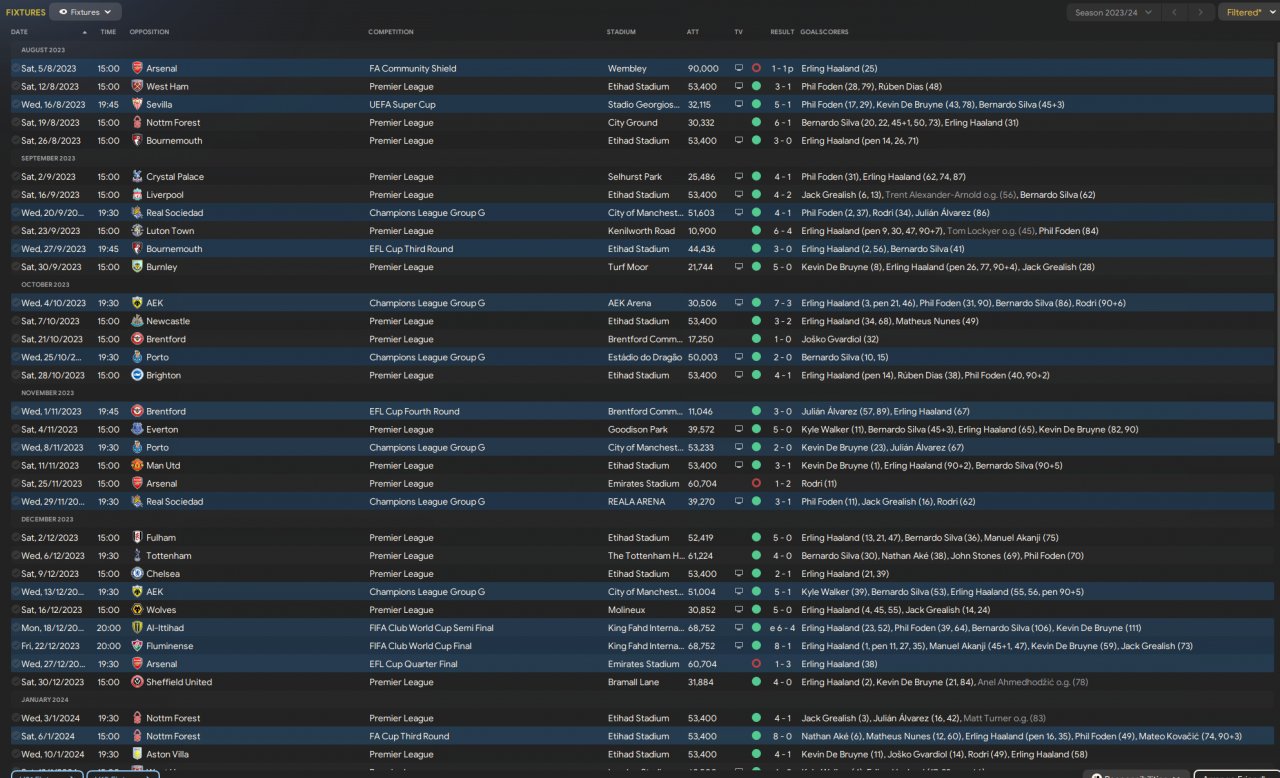
Task: Click the Sheffield United club badge
Action: [137, 681]
